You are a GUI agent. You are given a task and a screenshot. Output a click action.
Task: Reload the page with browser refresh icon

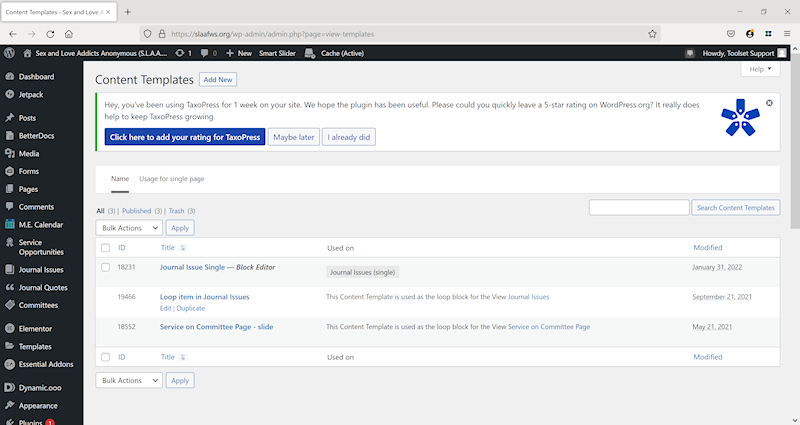pyautogui.click(x=50, y=34)
